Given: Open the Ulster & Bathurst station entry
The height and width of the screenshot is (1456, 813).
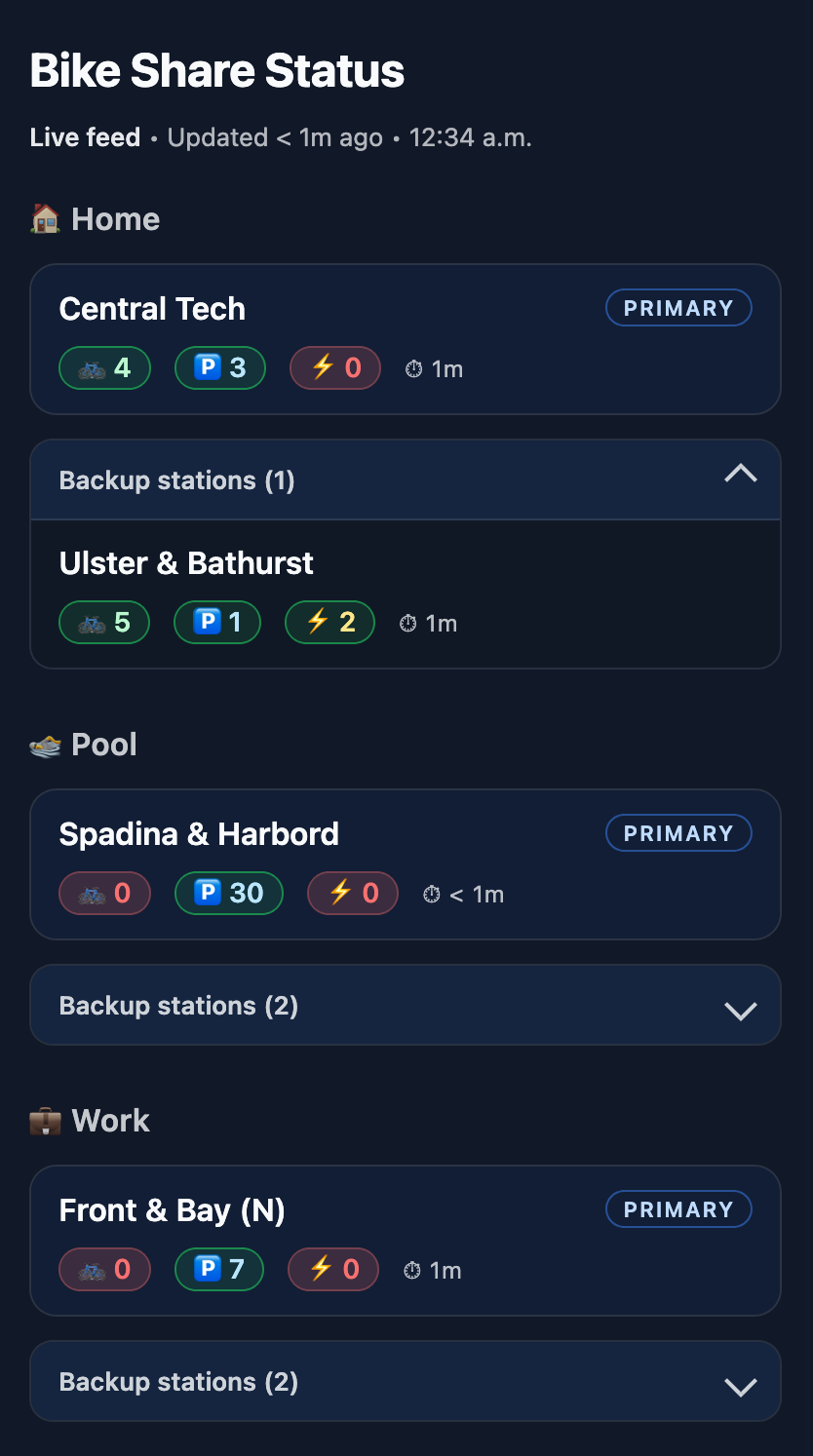Looking at the screenshot, I should 186,563.
